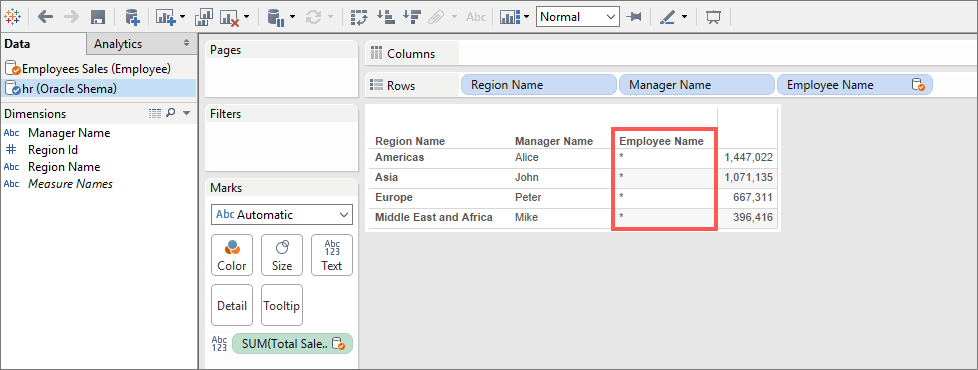Switch to the Analytics tab

click(x=118, y=44)
